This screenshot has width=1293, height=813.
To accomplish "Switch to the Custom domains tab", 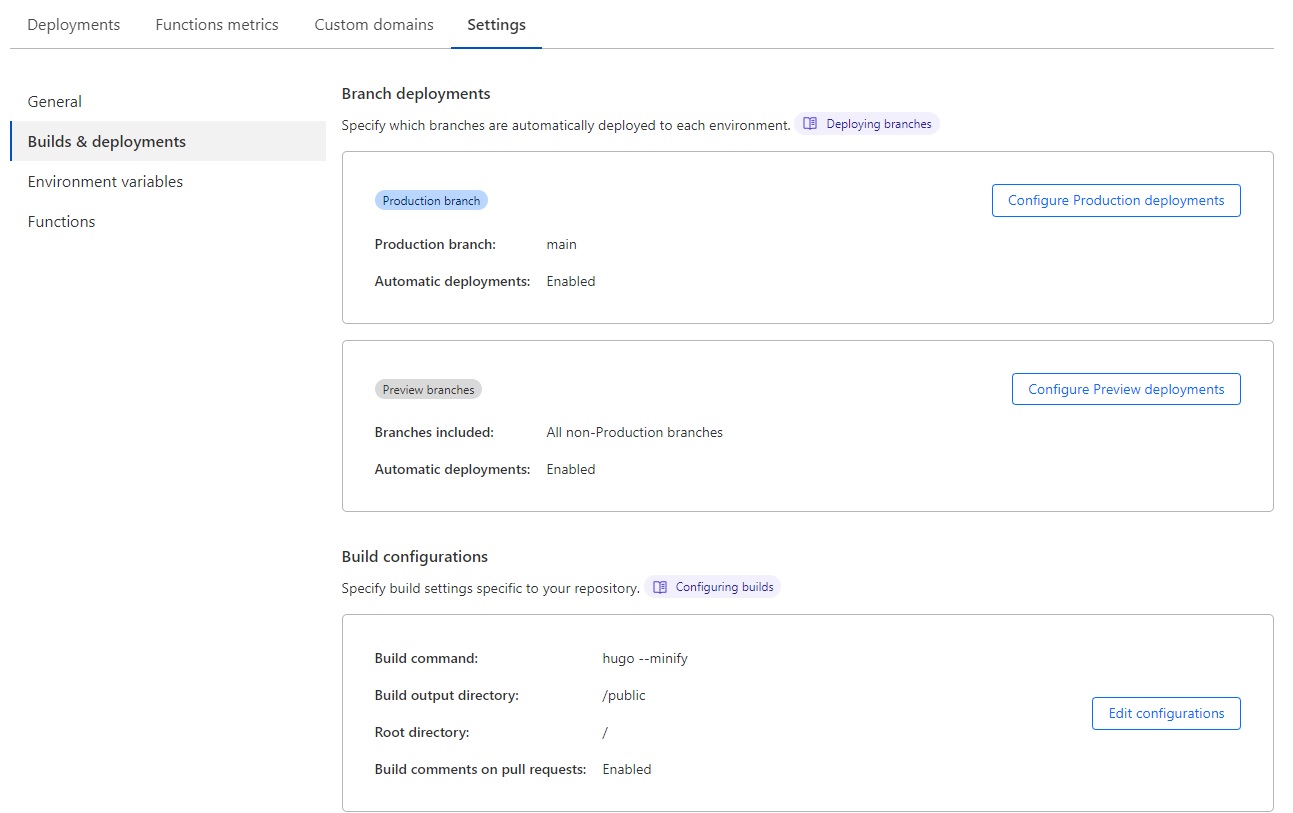I will coord(374,24).
